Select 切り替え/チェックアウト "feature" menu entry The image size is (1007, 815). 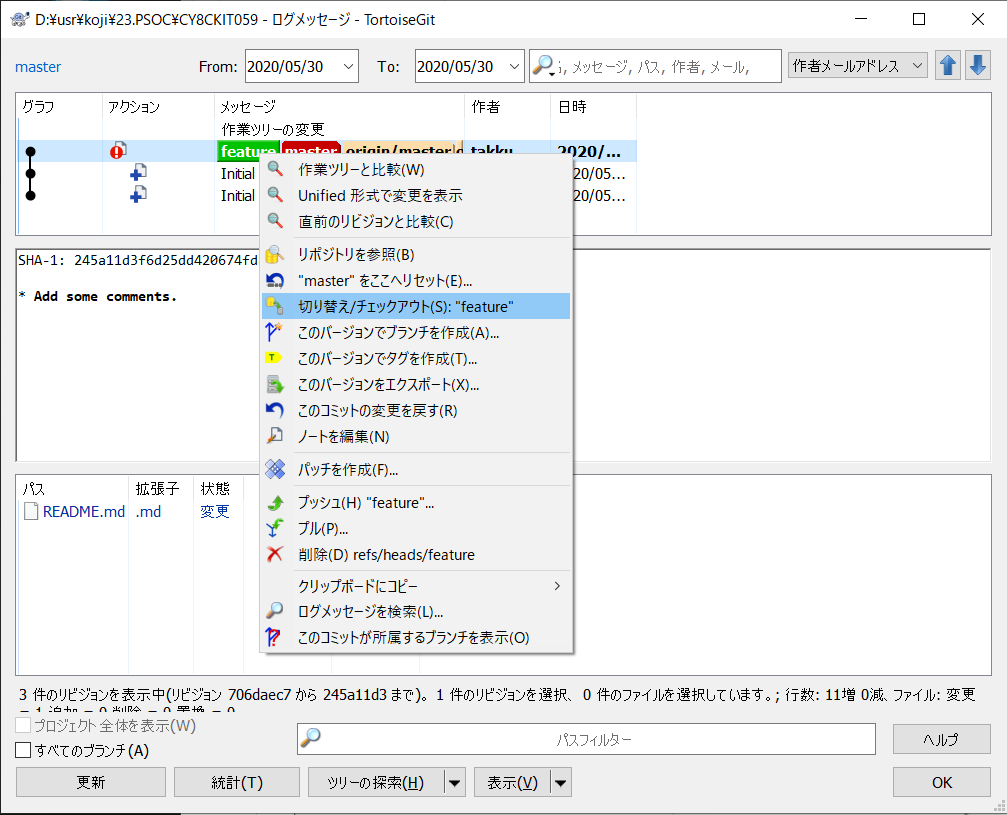coord(405,306)
